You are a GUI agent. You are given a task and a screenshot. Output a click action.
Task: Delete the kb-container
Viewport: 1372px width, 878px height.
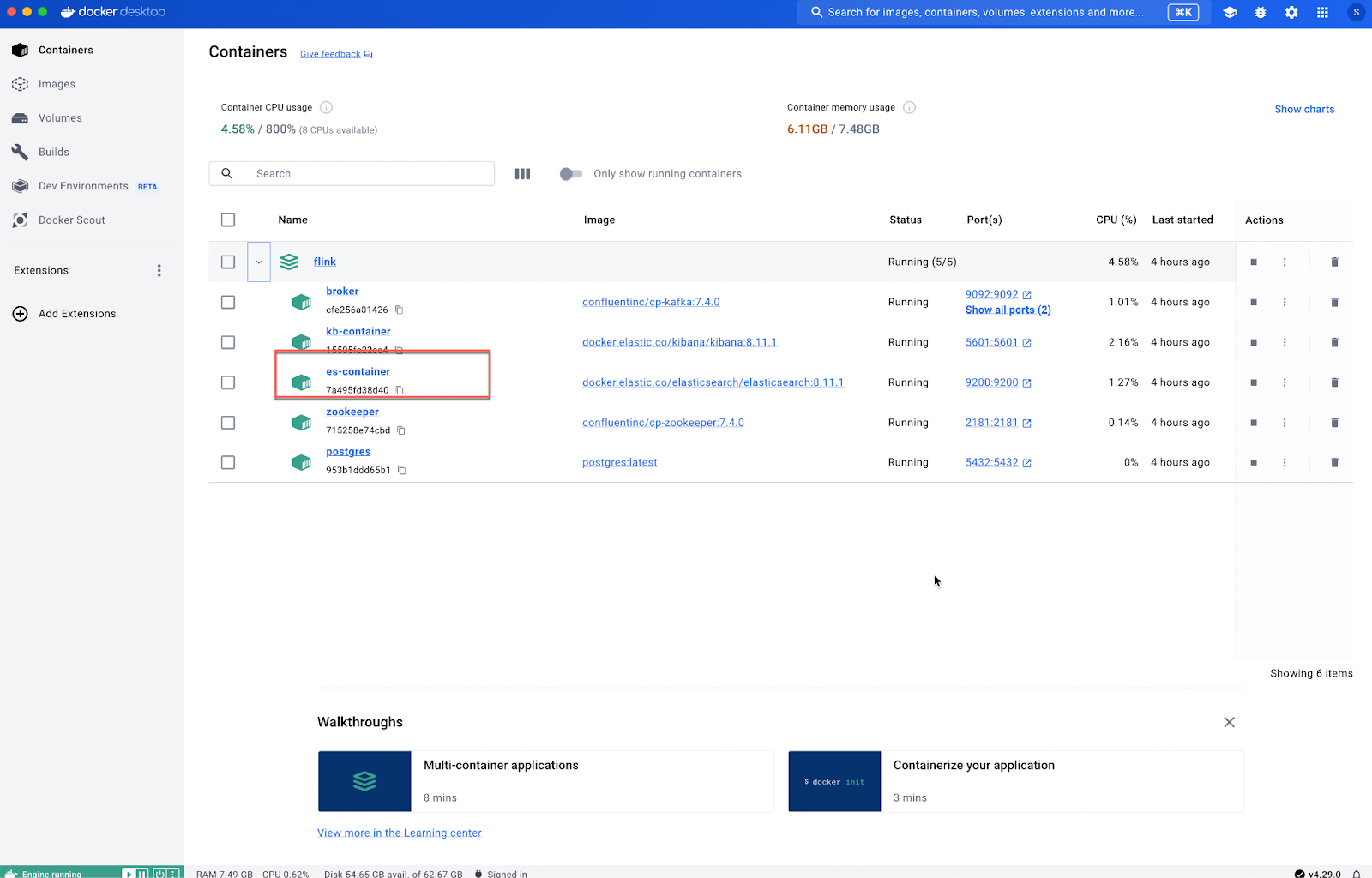[x=1334, y=342]
